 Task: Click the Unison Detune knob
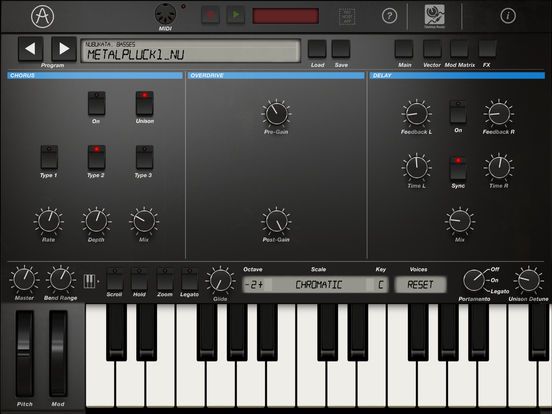point(528,280)
